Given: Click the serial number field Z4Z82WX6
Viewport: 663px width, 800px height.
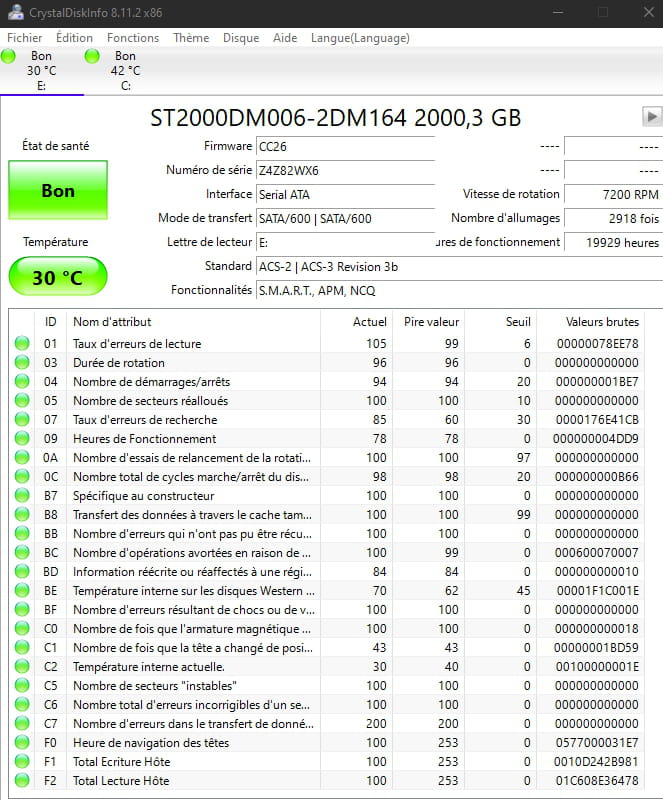Looking at the screenshot, I should 343,170.
